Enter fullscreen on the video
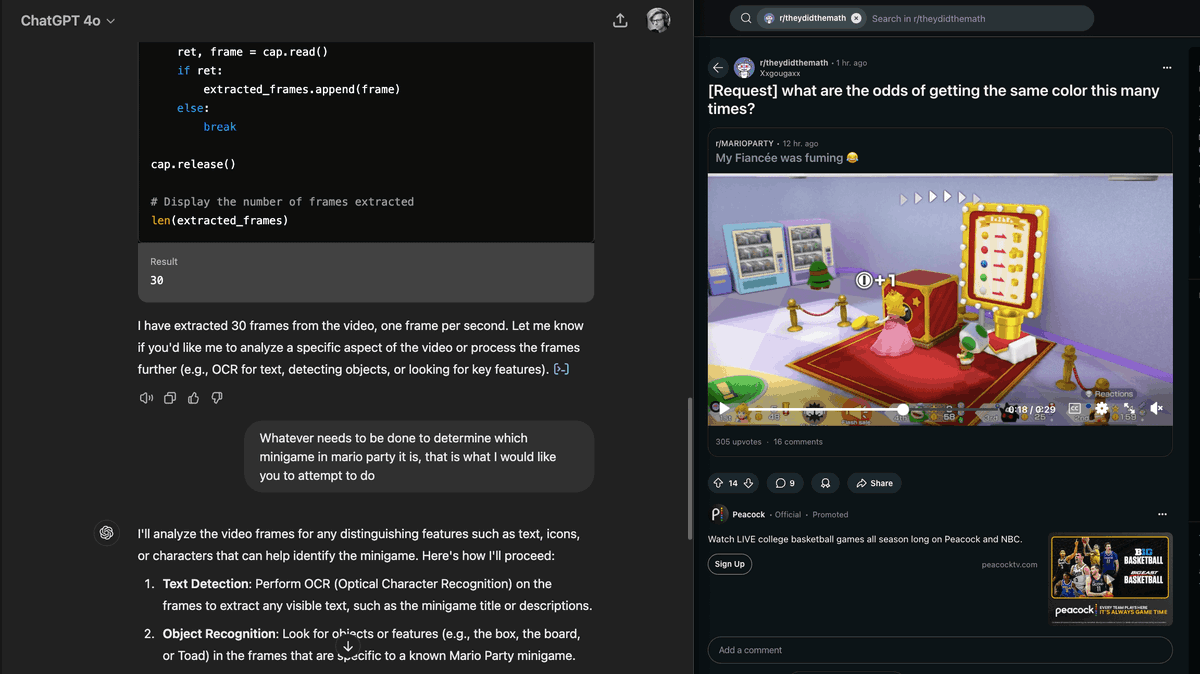This screenshot has height=674, width=1200. [x=1129, y=408]
